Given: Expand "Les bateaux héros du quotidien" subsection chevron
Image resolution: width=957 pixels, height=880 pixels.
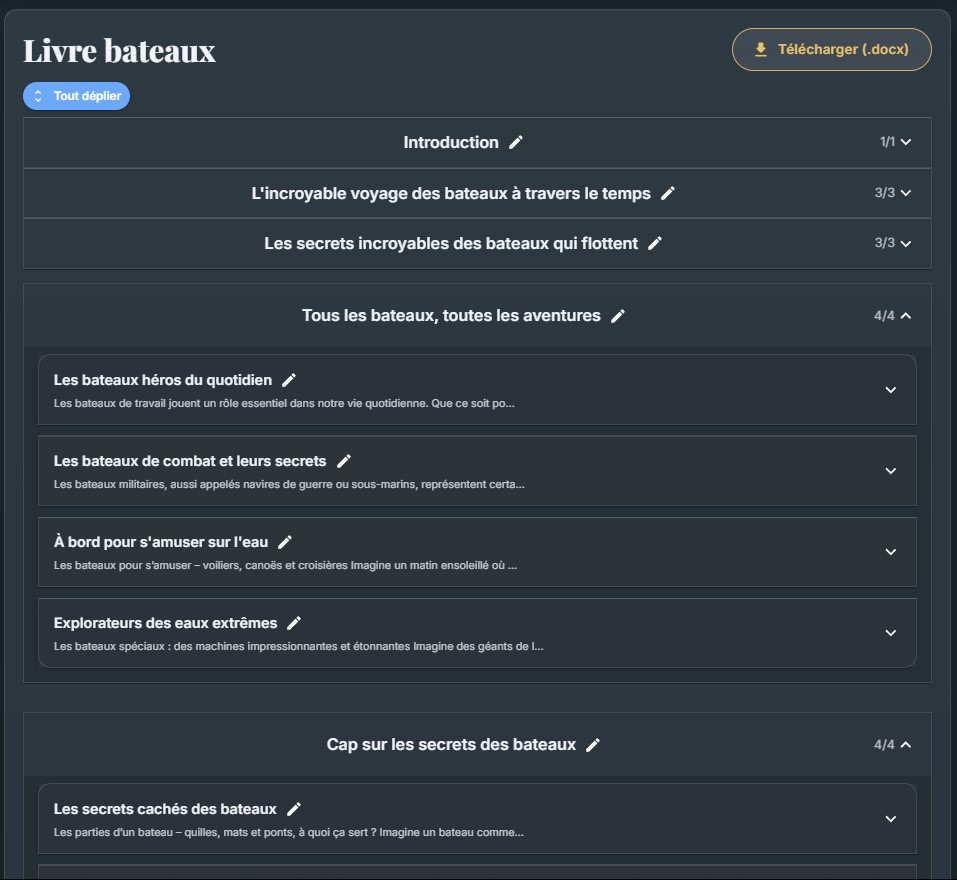Looking at the screenshot, I should [x=891, y=390].
